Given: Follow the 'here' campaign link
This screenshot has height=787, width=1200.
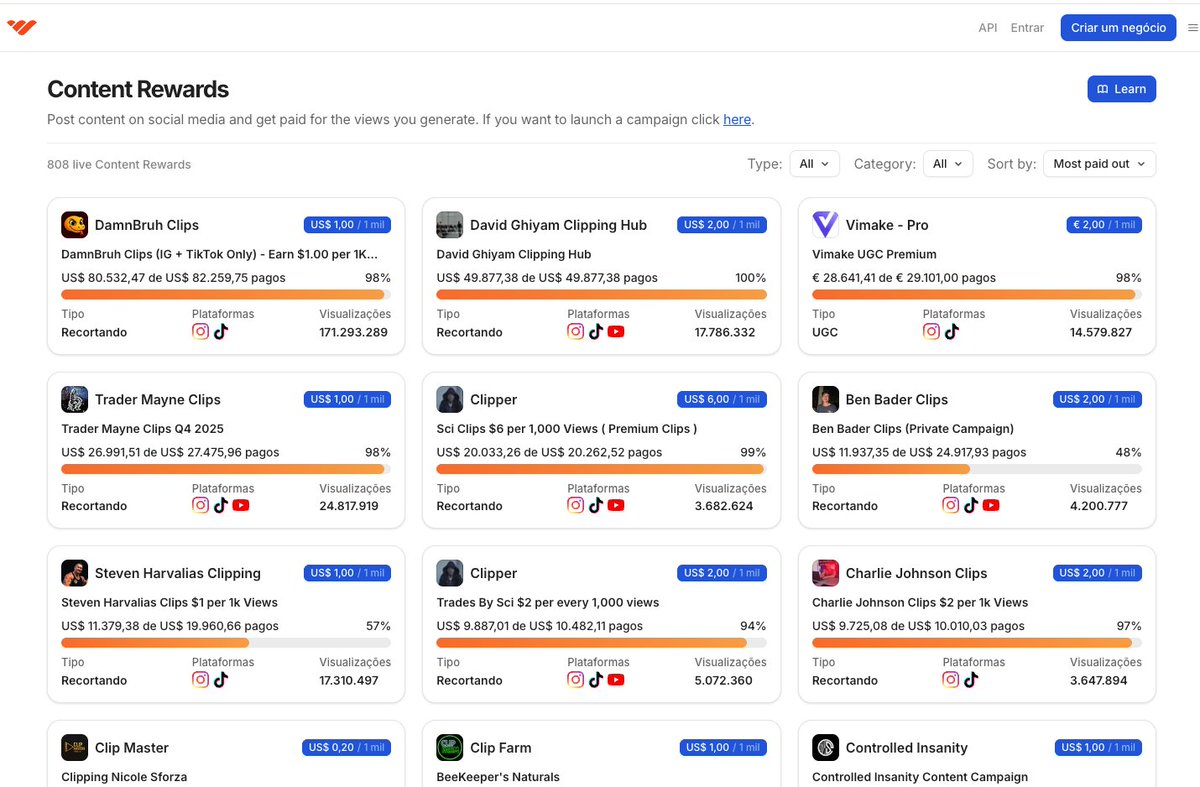Looking at the screenshot, I should coord(737,119).
